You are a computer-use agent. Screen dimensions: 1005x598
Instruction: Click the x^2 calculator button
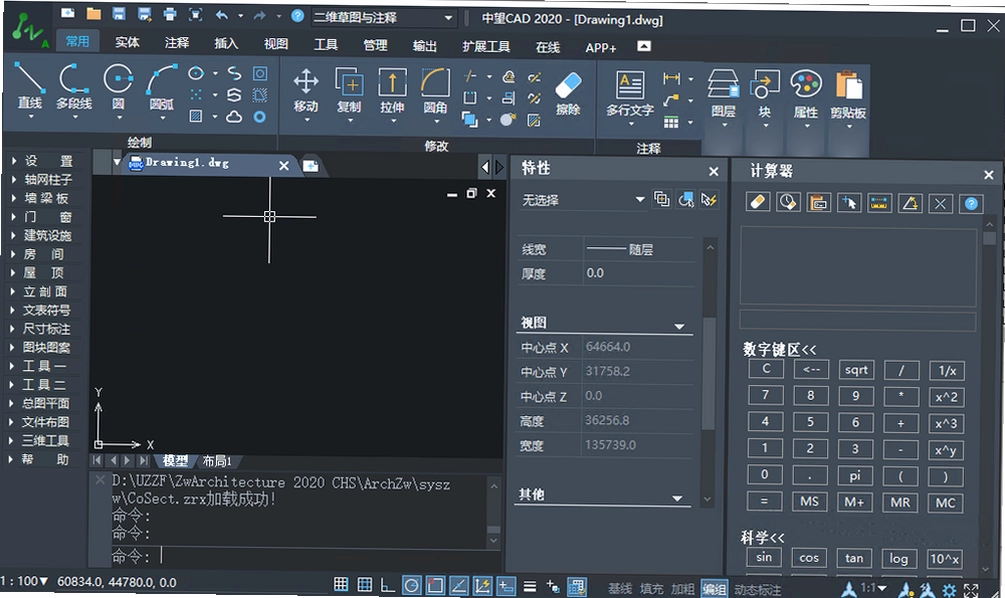(x=946, y=397)
